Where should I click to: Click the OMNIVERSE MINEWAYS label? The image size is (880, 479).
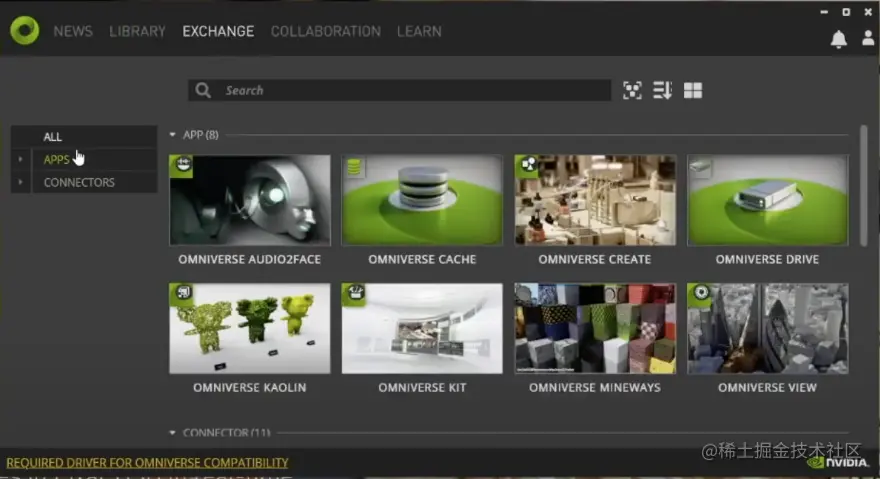click(x=595, y=387)
